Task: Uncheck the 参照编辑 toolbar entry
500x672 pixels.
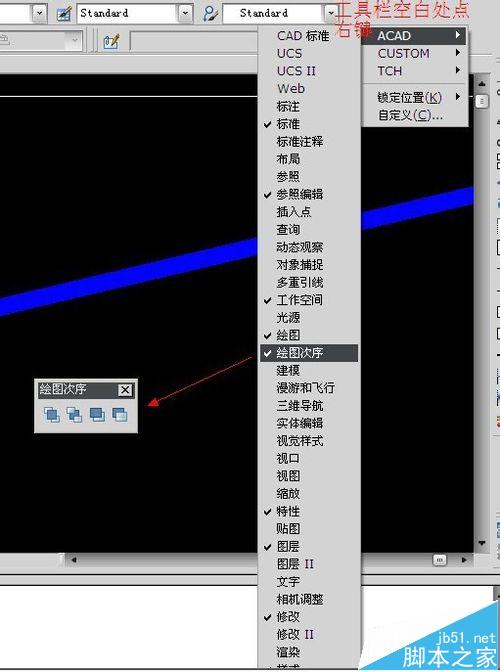Action: point(309,194)
